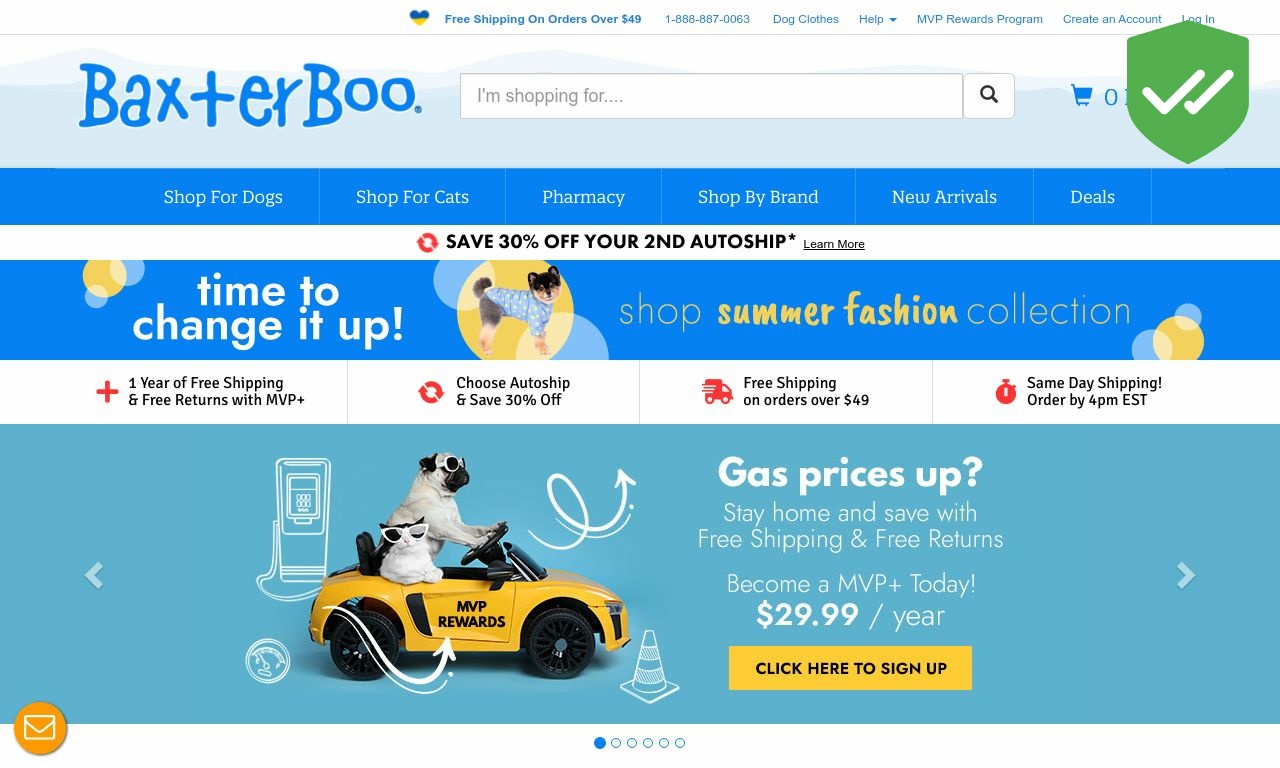Open the Deals navigation item
Image resolution: width=1280 pixels, height=768 pixels.
tap(1092, 197)
